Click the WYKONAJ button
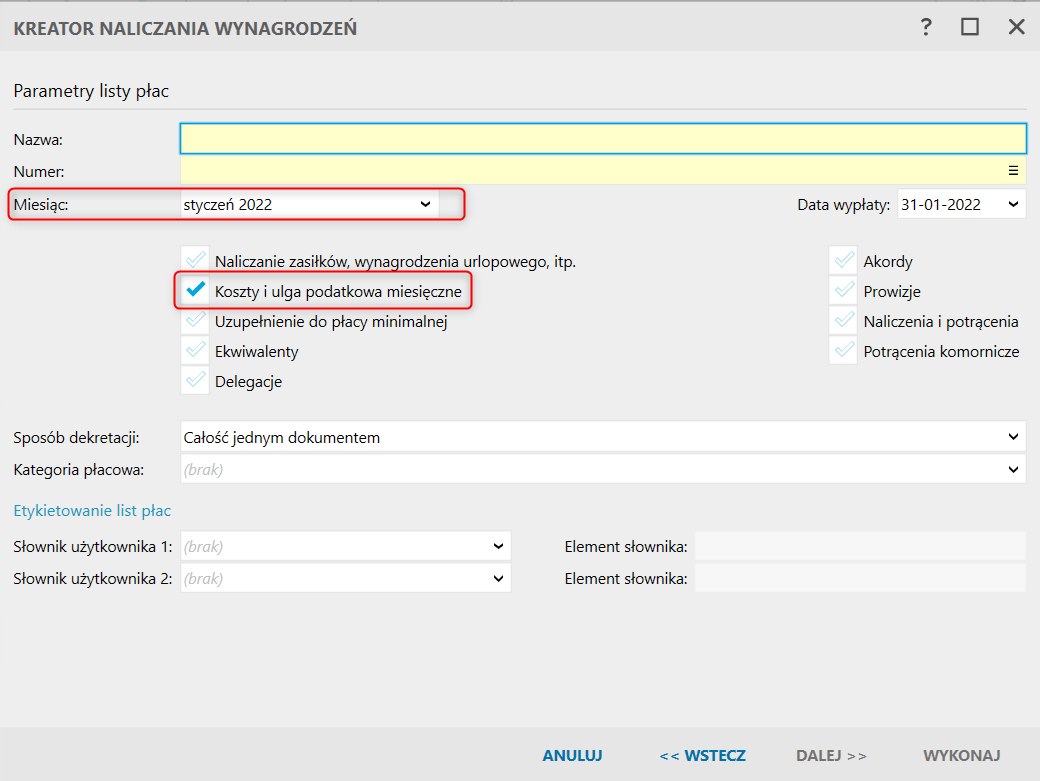Image resolution: width=1040 pixels, height=781 pixels. point(961,755)
